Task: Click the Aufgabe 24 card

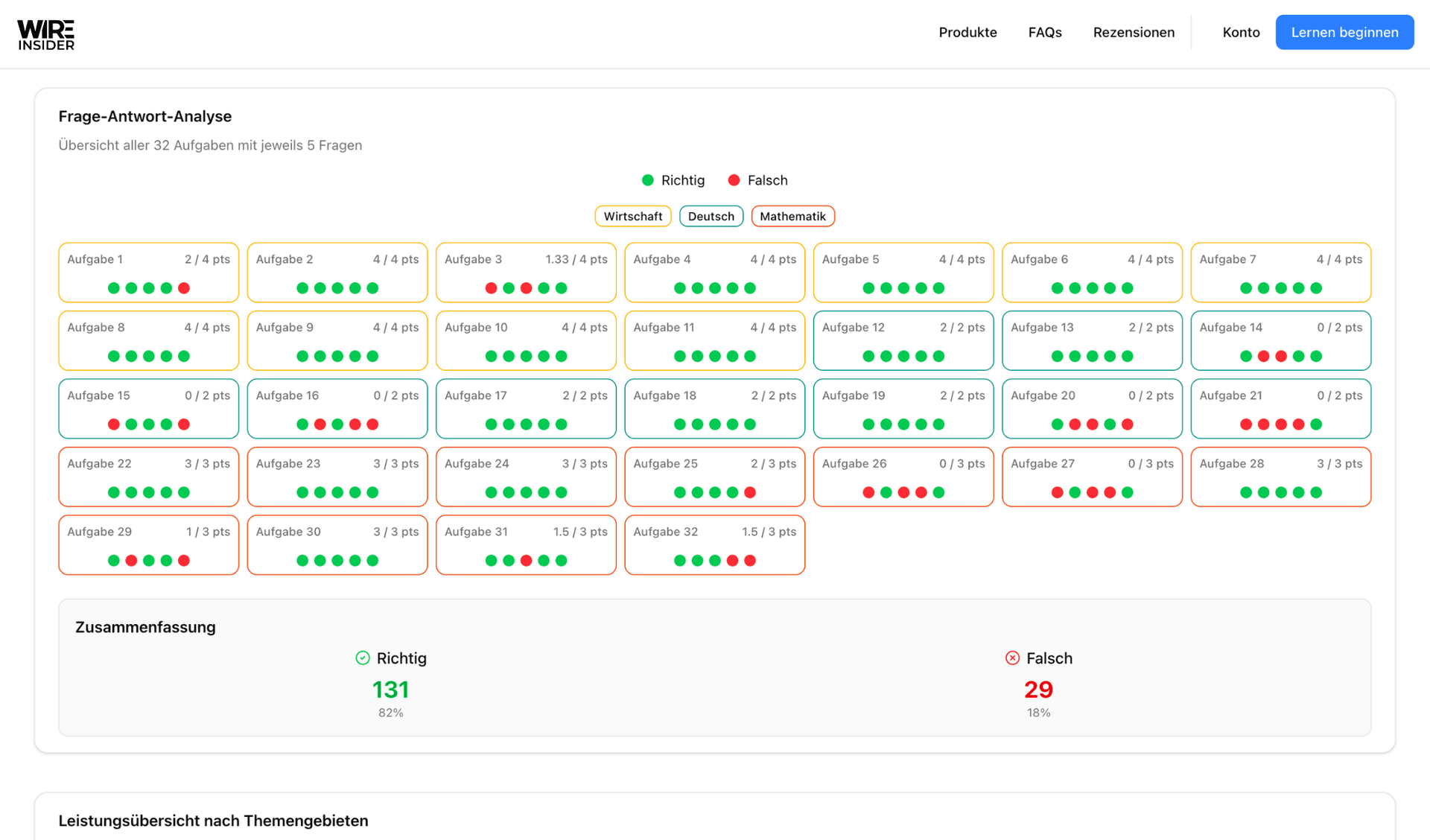Action: pos(526,477)
